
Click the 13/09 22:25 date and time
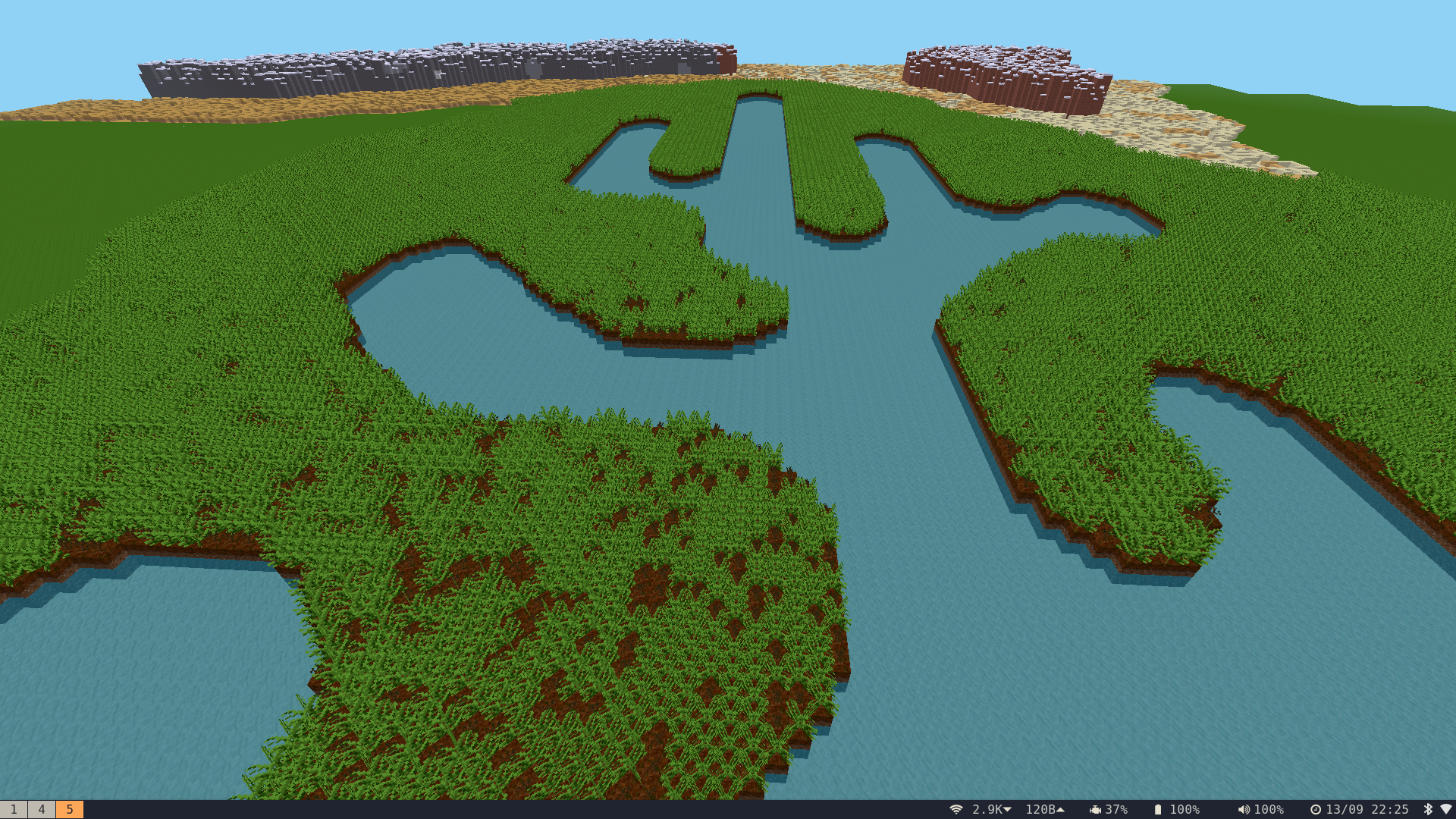1367,809
